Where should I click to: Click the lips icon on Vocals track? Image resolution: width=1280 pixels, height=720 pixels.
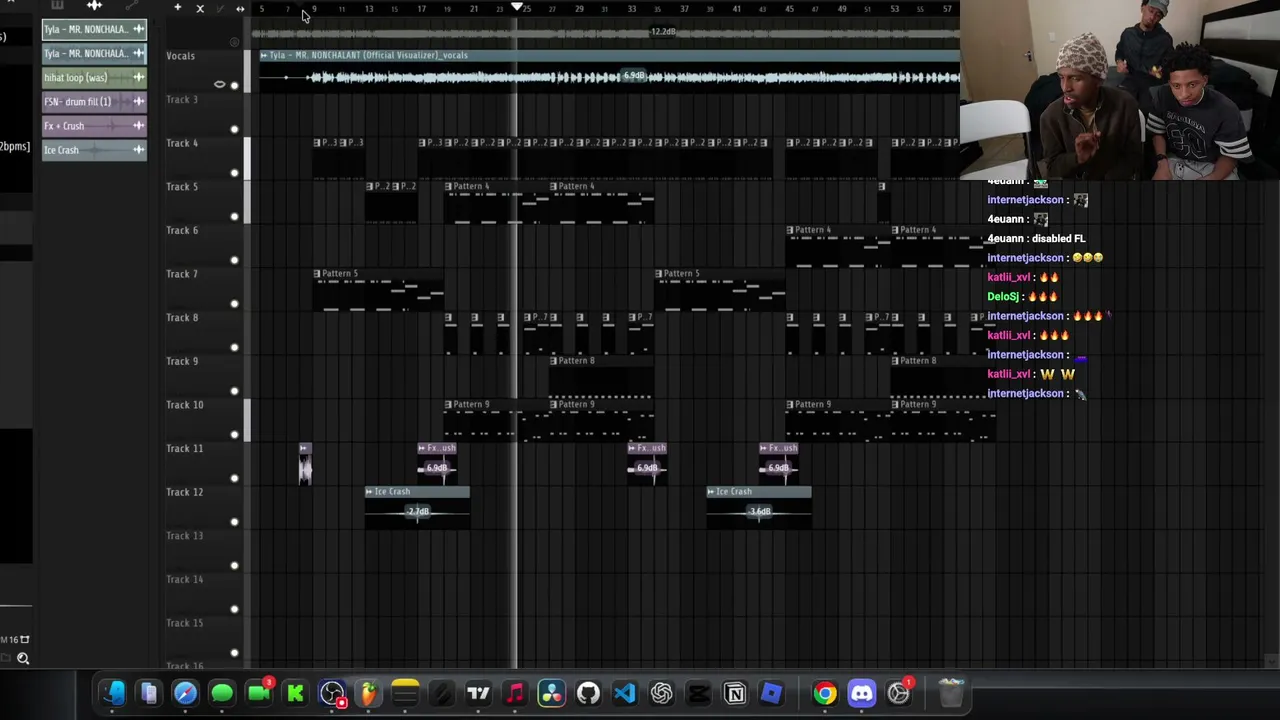coord(220,84)
